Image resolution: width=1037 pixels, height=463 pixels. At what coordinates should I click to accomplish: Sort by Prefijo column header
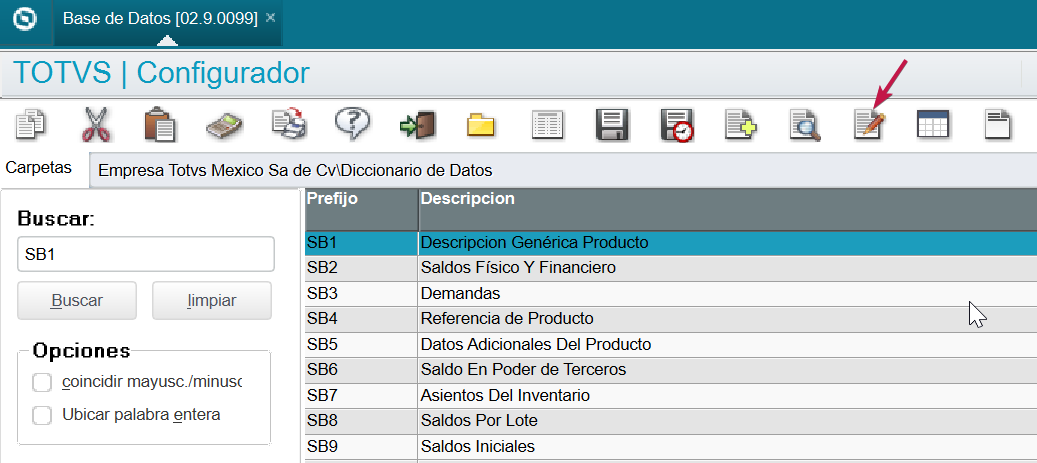pos(362,209)
